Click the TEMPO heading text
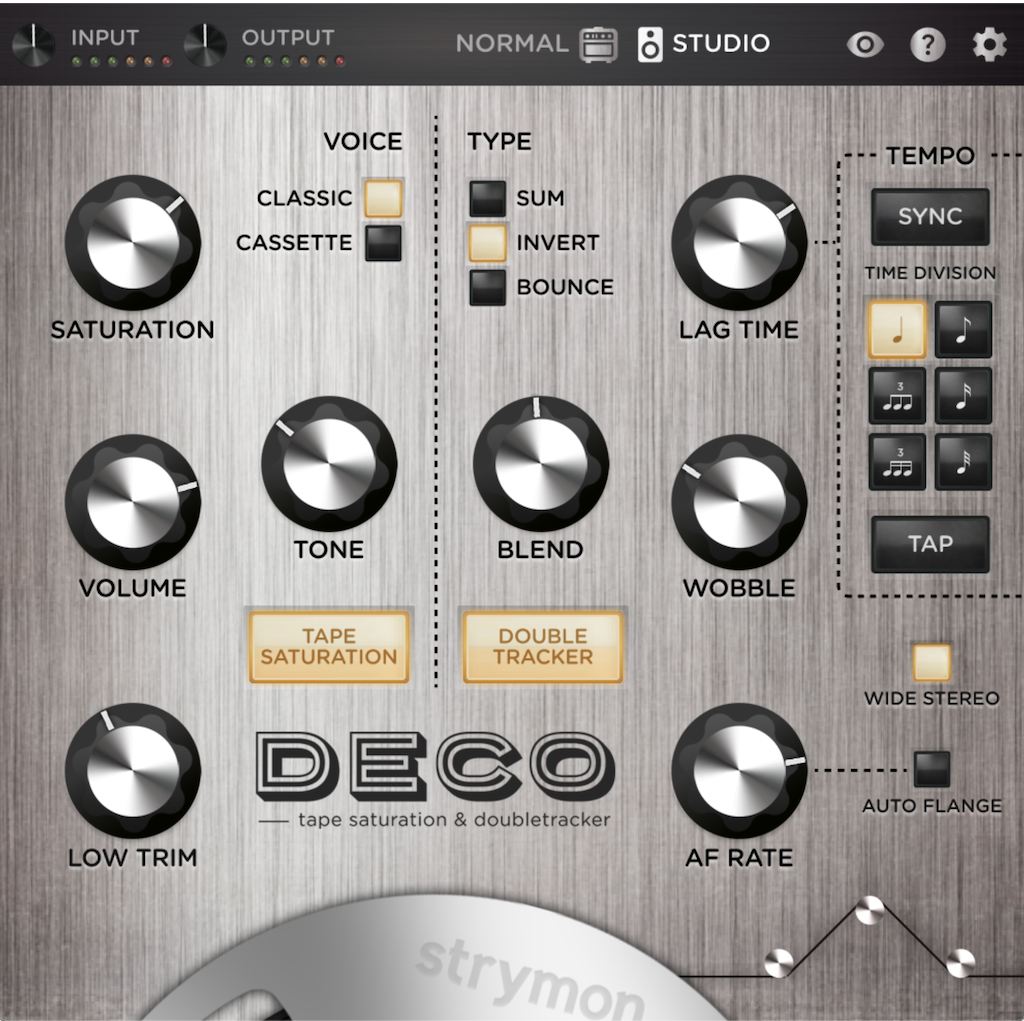The width and height of the screenshot is (1024, 1021). (x=931, y=156)
